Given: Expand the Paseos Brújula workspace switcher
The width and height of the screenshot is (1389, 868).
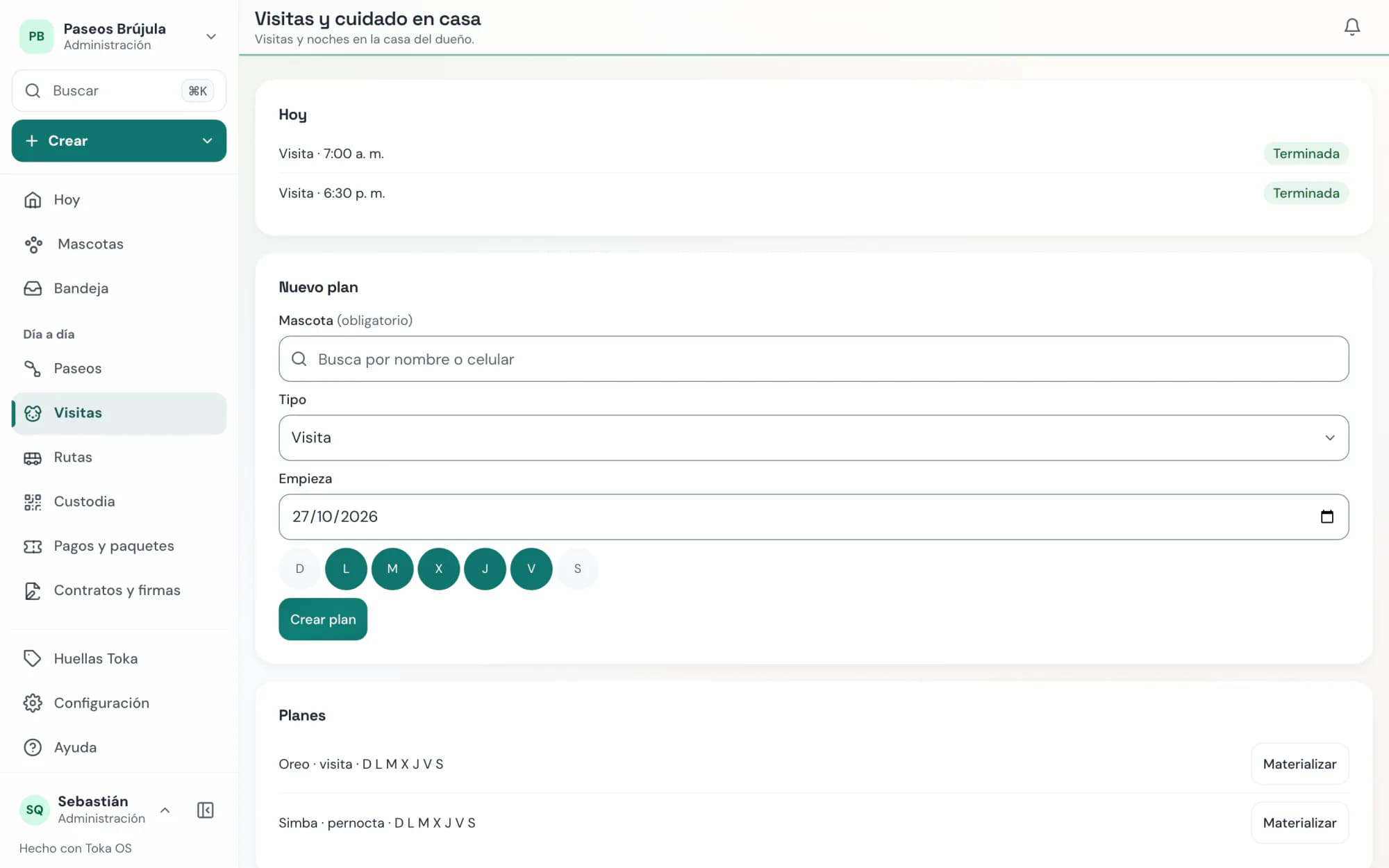Looking at the screenshot, I should pyautogui.click(x=211, y=36).
